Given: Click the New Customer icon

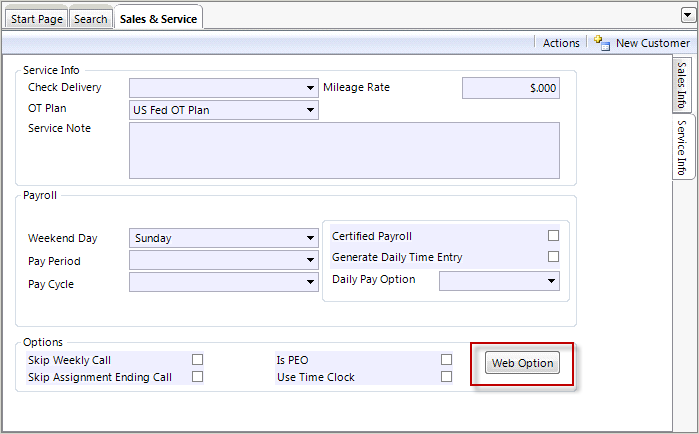Looking at the screenshot, I should click(x=602, y=43).
